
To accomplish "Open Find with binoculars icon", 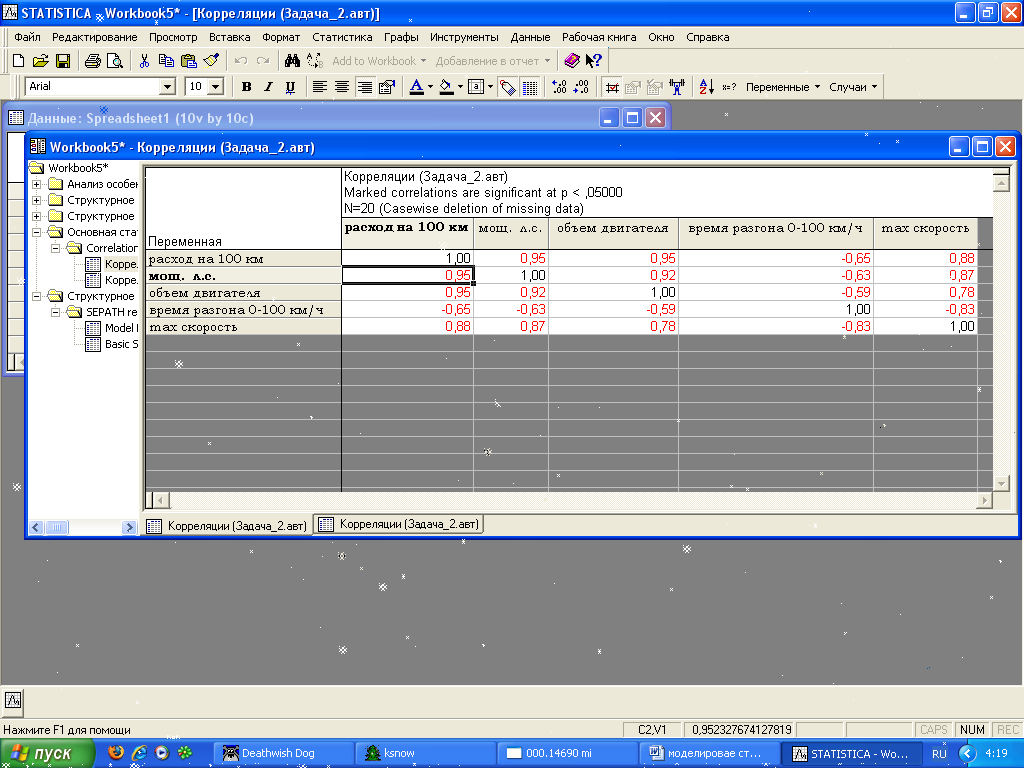I will click(292, 61).
